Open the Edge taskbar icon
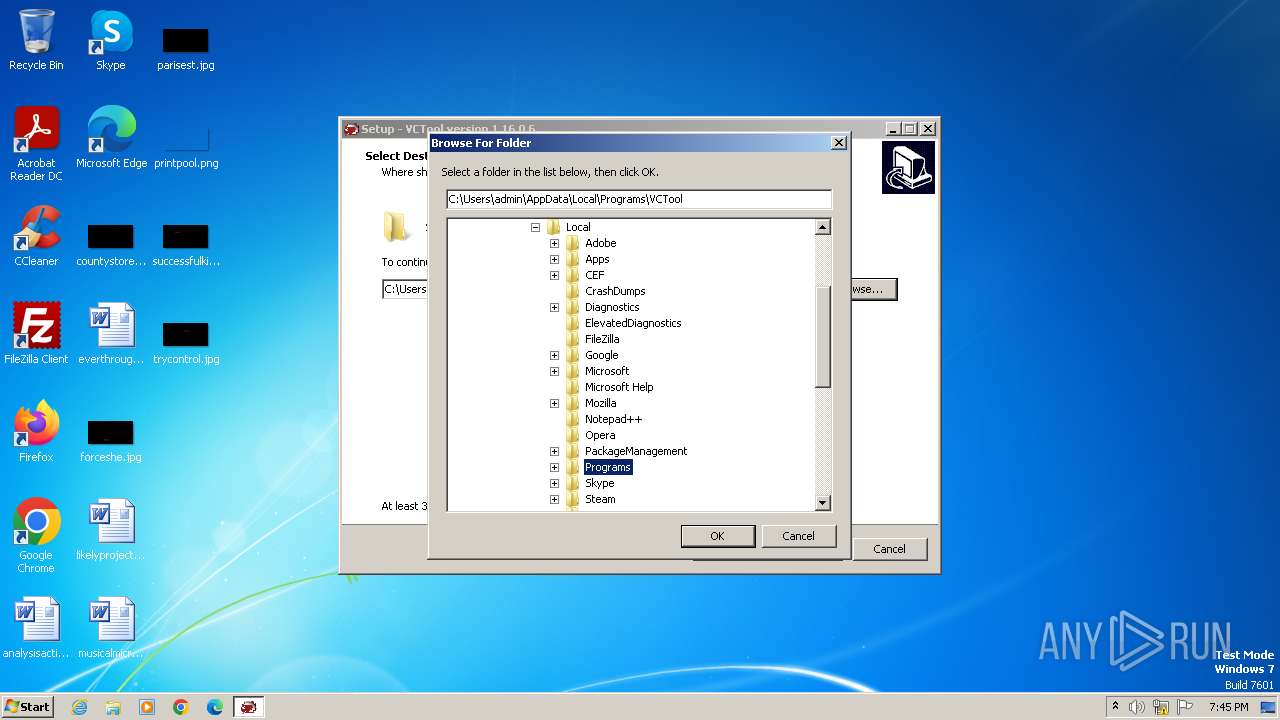 [x=215, y=707]
